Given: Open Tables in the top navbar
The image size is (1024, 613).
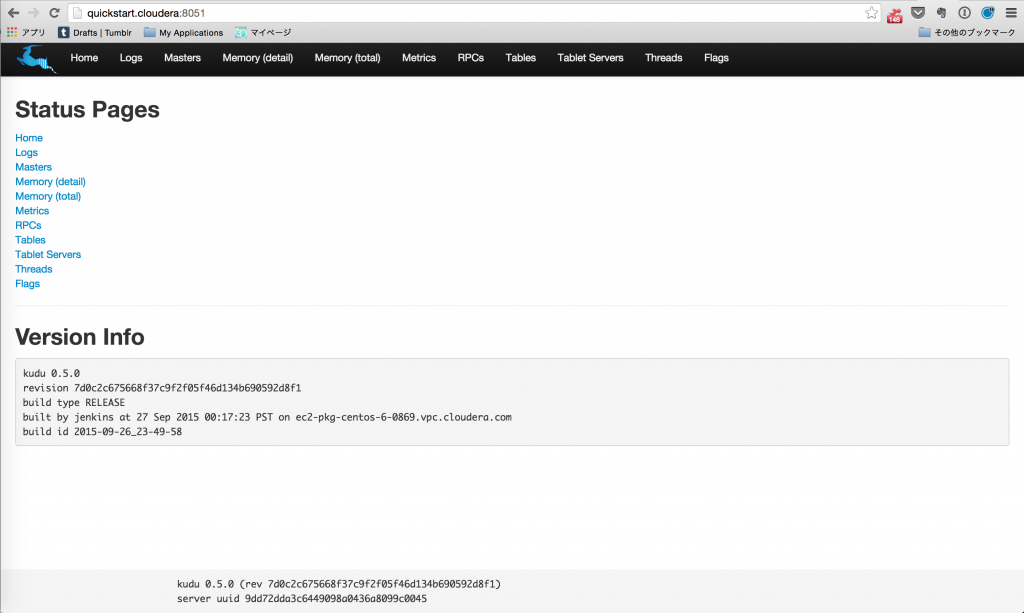Looking at the screenshot, I should pos(520,58).
